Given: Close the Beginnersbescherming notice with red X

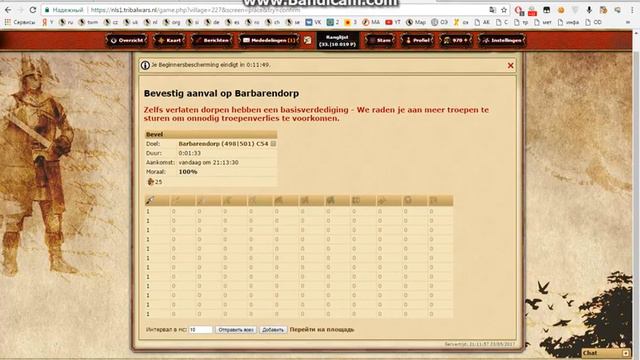Looking at the screenshot, I should click(x=510, y=65).
